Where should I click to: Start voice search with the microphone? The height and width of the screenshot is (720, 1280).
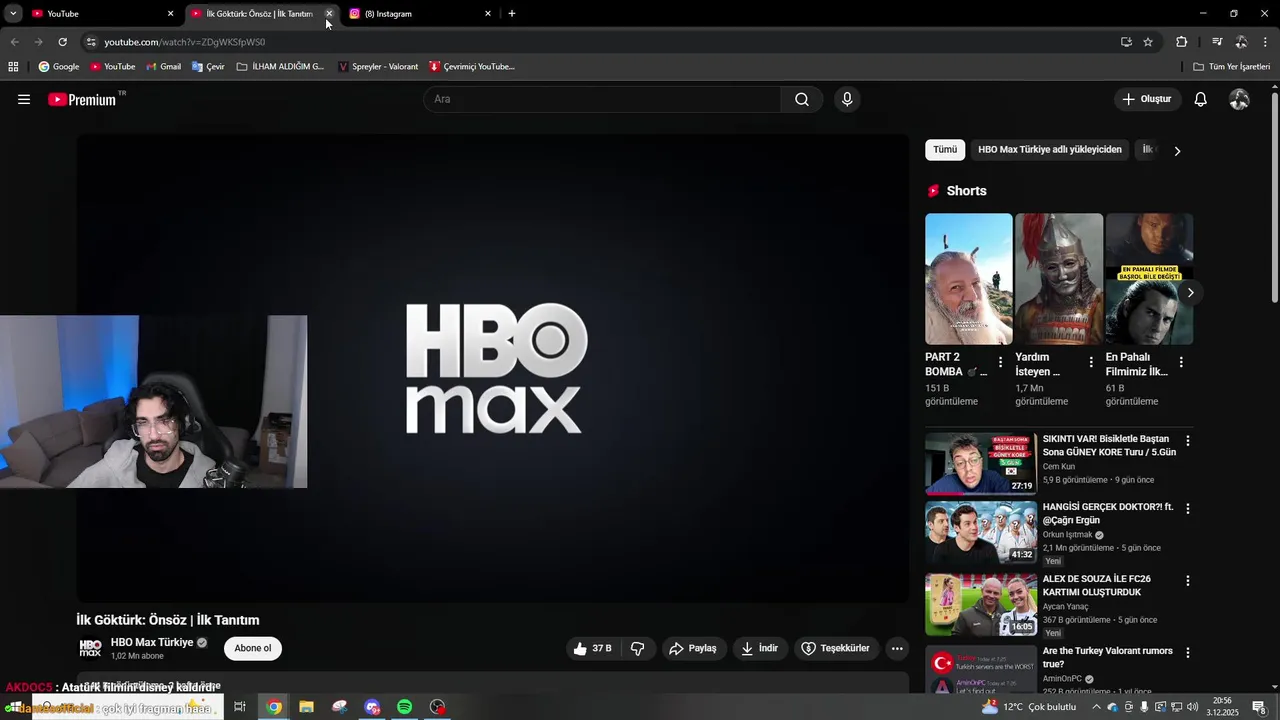[847, 99]
